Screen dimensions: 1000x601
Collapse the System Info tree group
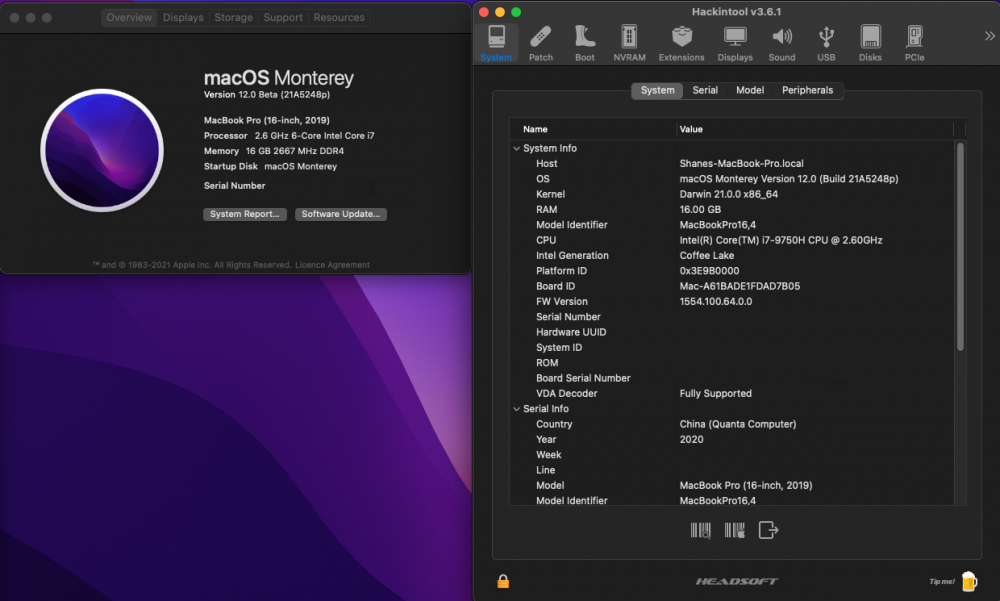[x=517, y=148]
